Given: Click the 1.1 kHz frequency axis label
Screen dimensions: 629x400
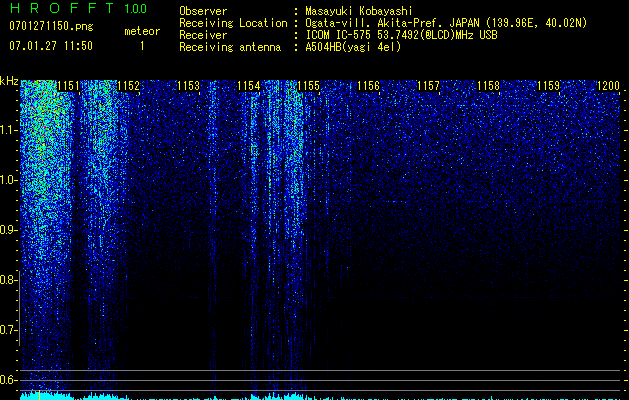Looking at the screenshot, I should (x=8, y=130).
